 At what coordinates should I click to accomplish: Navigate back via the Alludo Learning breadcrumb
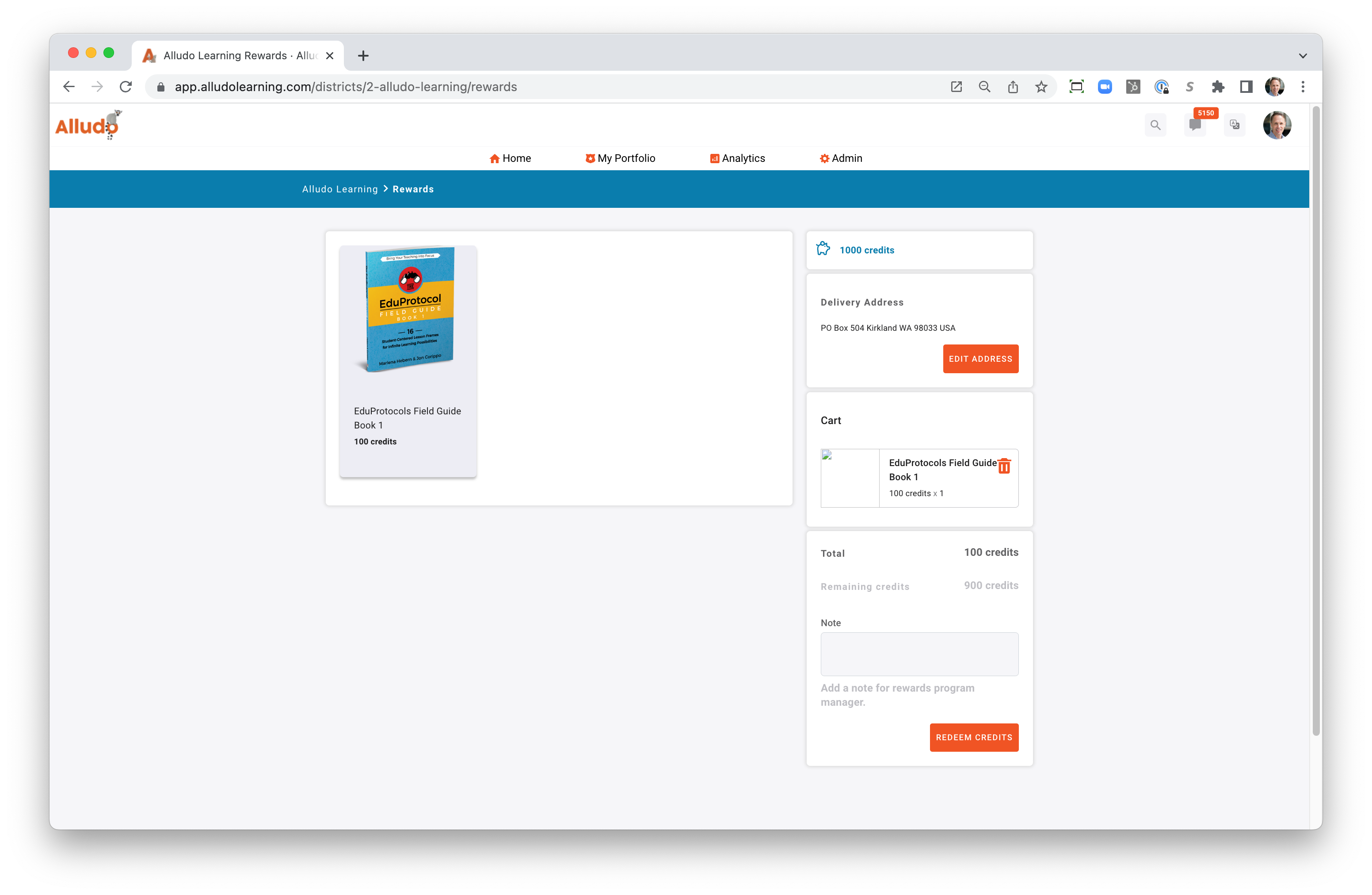click(x=339, y=188)
